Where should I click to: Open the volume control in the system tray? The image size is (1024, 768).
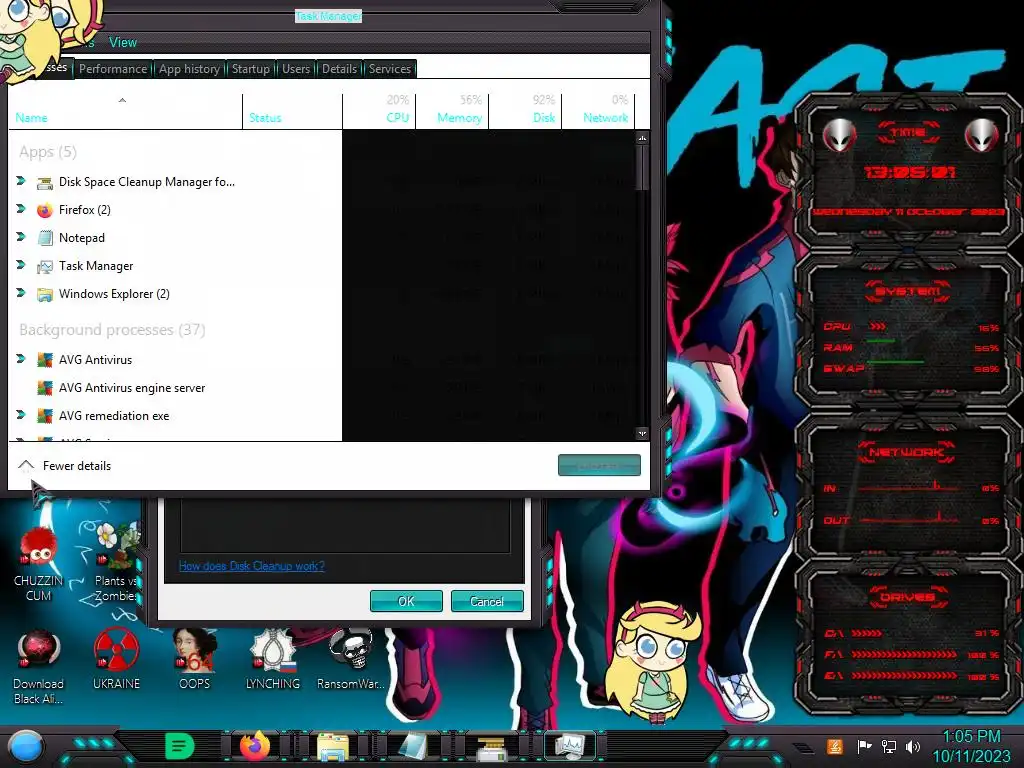pos(912,746)
